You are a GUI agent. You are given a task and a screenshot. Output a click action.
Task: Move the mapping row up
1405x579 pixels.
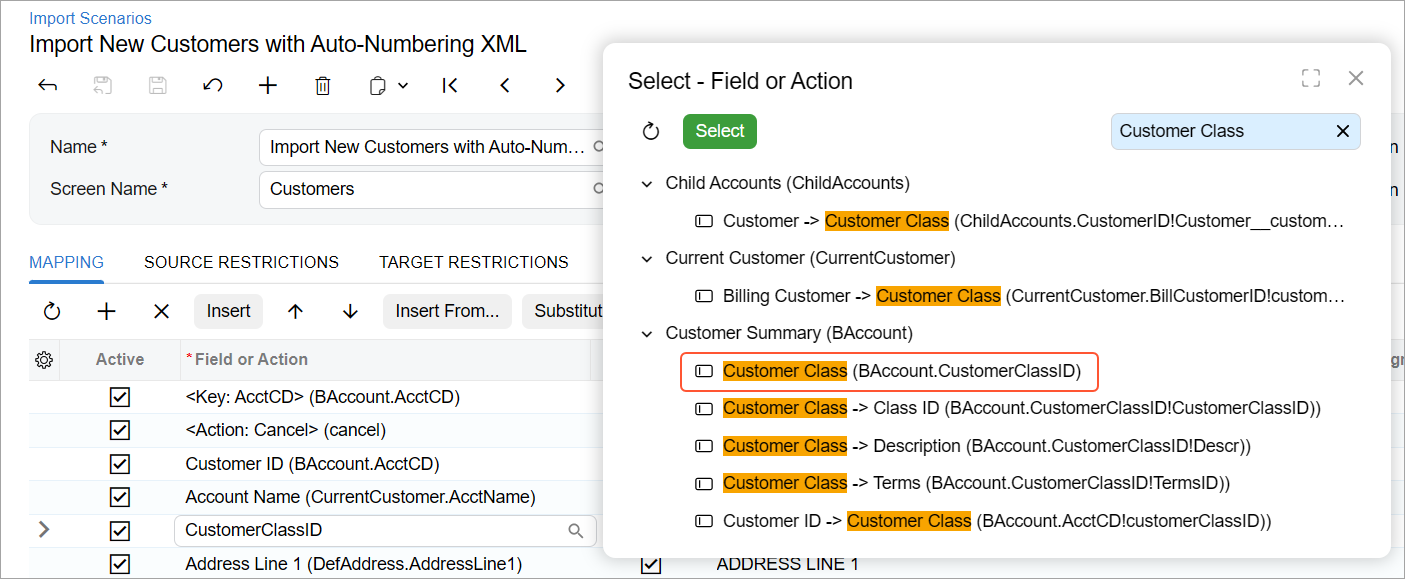coord(295,311)
